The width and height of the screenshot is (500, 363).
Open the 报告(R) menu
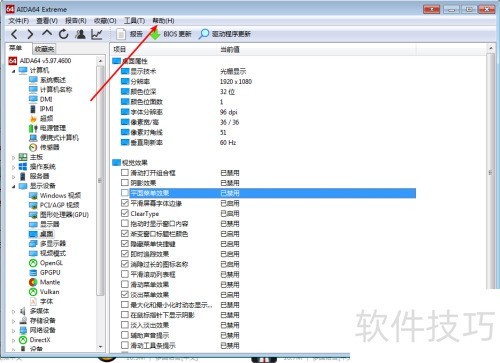tap(76, 21)
